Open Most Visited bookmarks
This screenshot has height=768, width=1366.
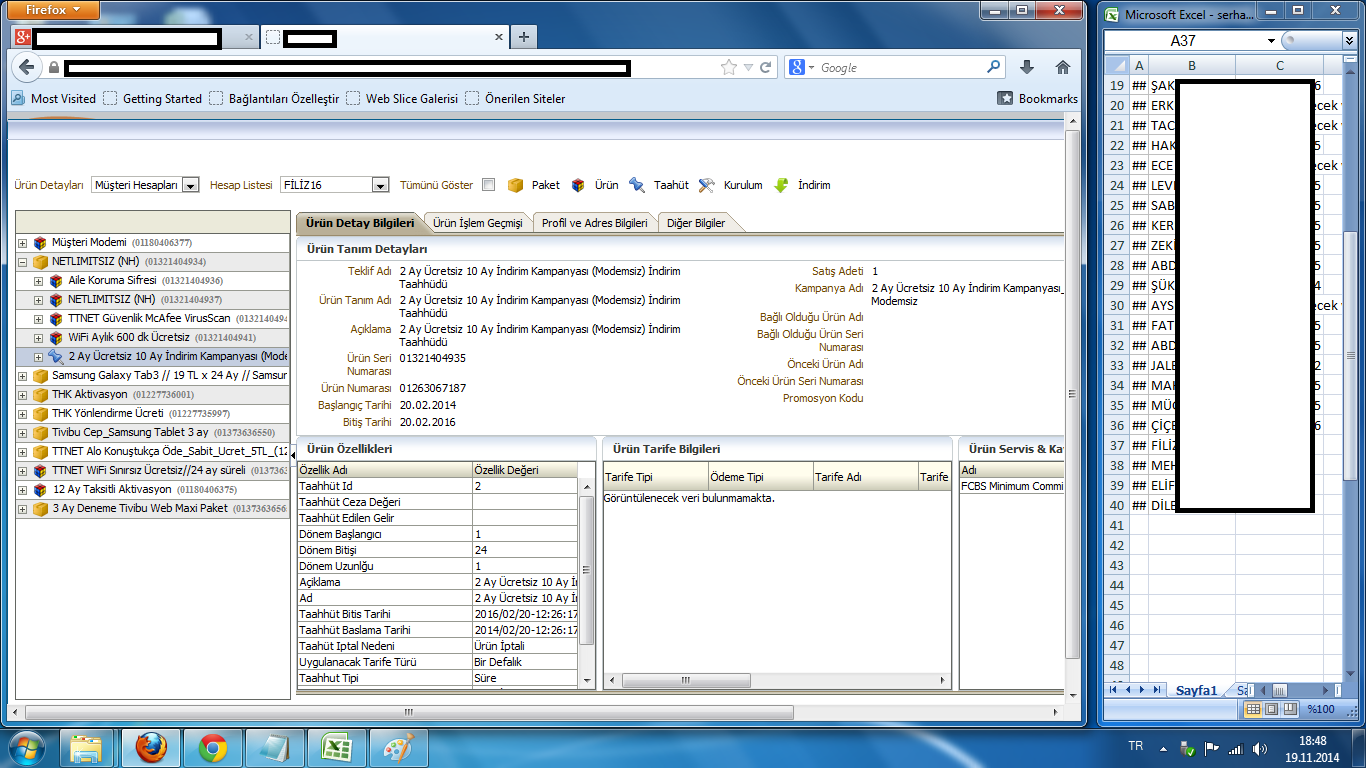tap(55, 99)
